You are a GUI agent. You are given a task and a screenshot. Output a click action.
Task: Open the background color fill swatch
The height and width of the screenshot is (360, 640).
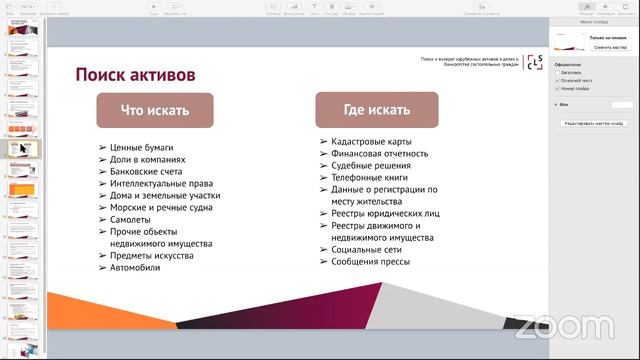tap(622, 105)
